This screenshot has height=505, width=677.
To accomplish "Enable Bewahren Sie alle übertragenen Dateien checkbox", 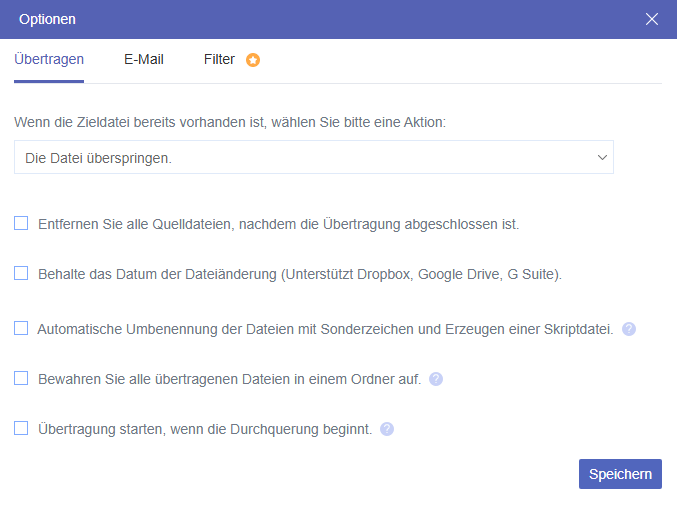I will (x=21, y=378).
